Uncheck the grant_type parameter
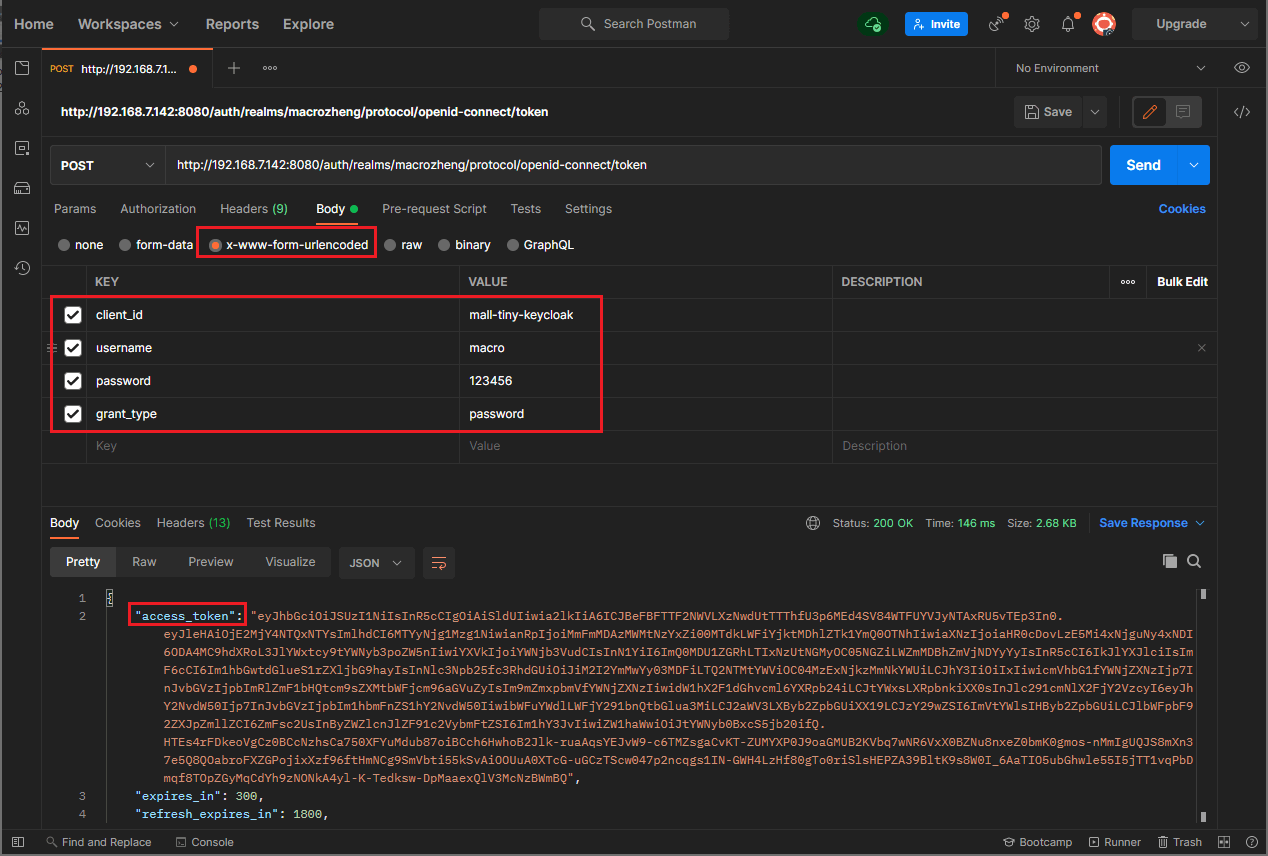1268x856 pixels. coord(73,414)
